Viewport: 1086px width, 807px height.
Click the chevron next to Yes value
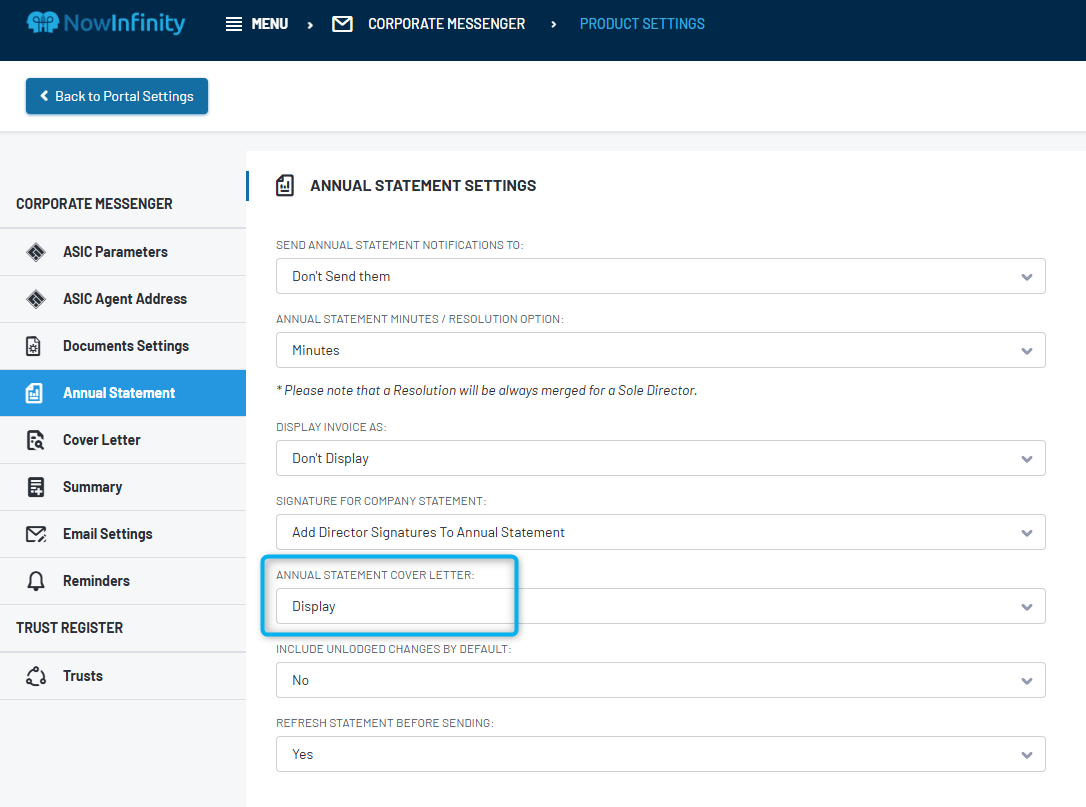(x=1026, y=755)
